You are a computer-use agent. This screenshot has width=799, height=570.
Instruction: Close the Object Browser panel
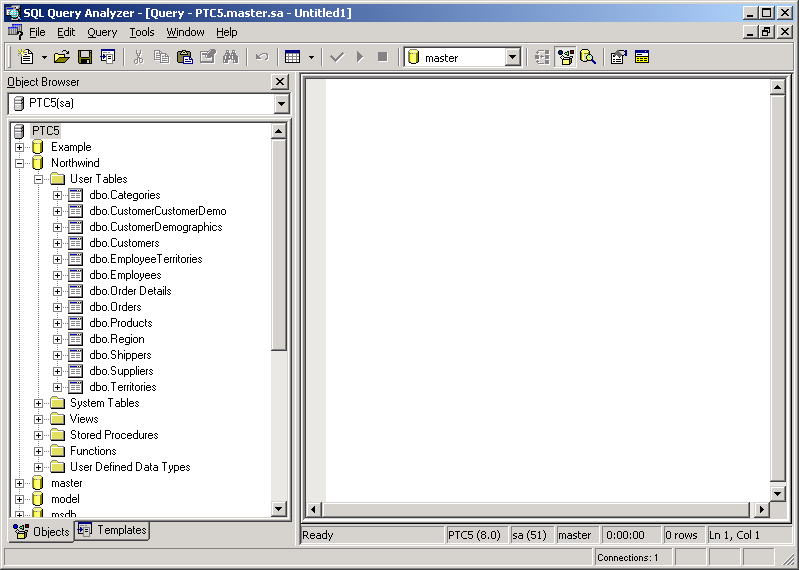280,82
